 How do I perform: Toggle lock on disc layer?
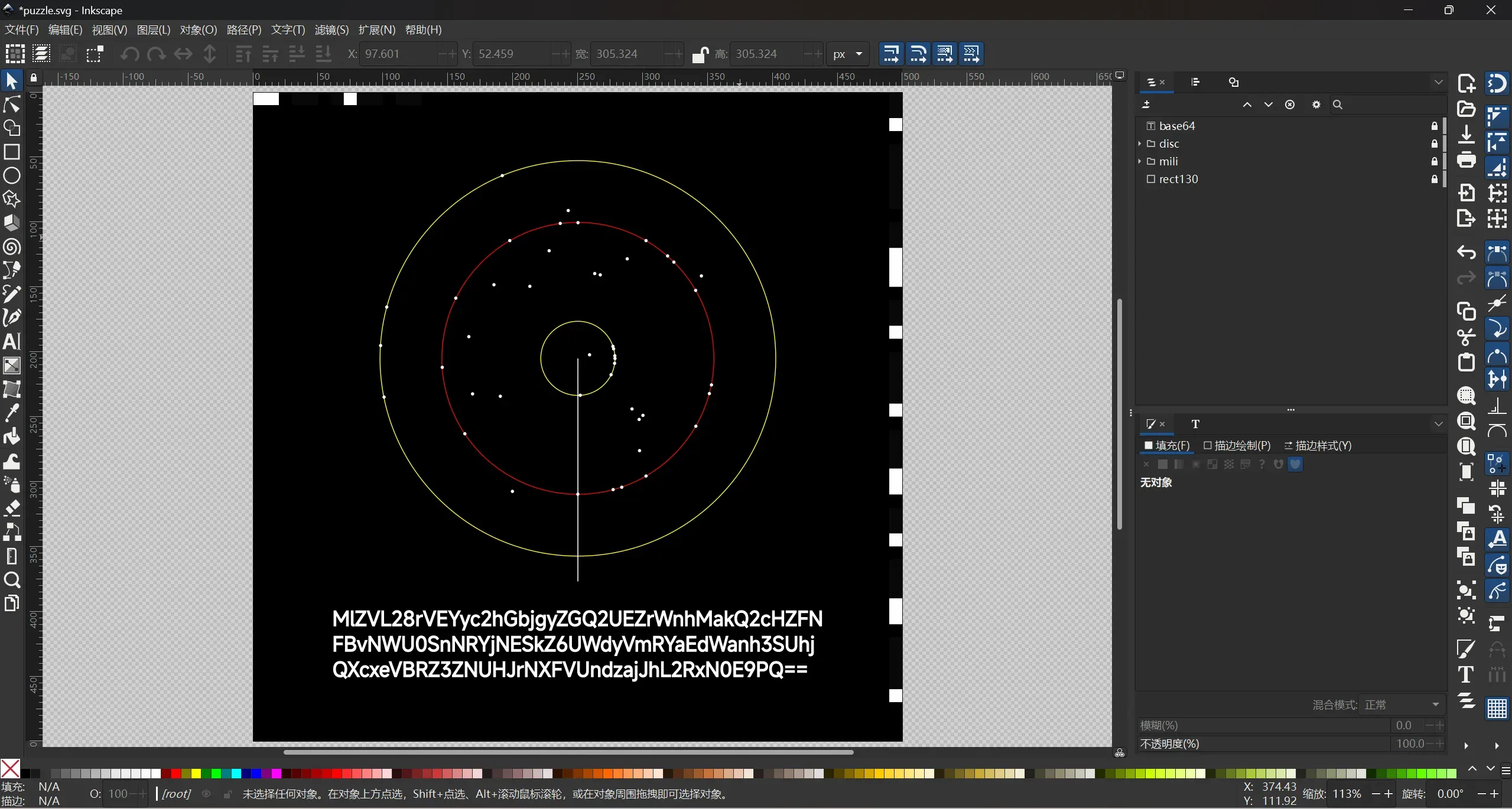pos(1435,143)
